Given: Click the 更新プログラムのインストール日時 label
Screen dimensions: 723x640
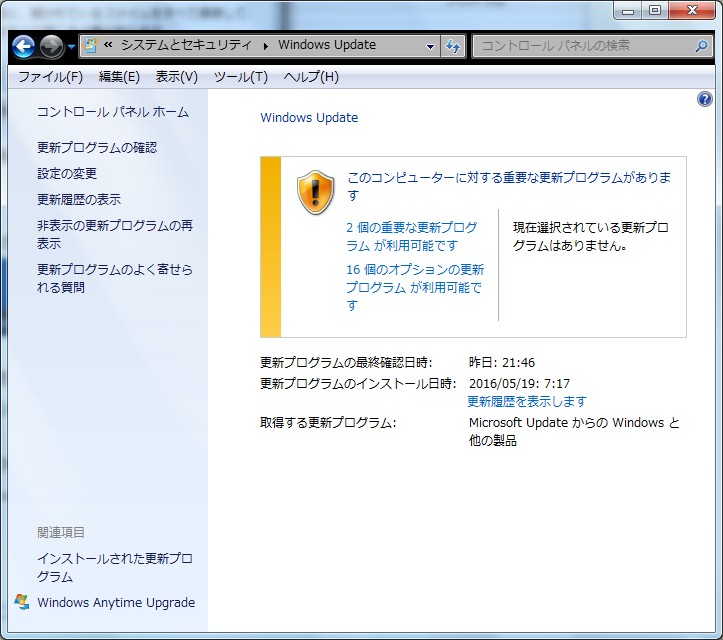Looking at the screenshot, I should pos(358,384).
